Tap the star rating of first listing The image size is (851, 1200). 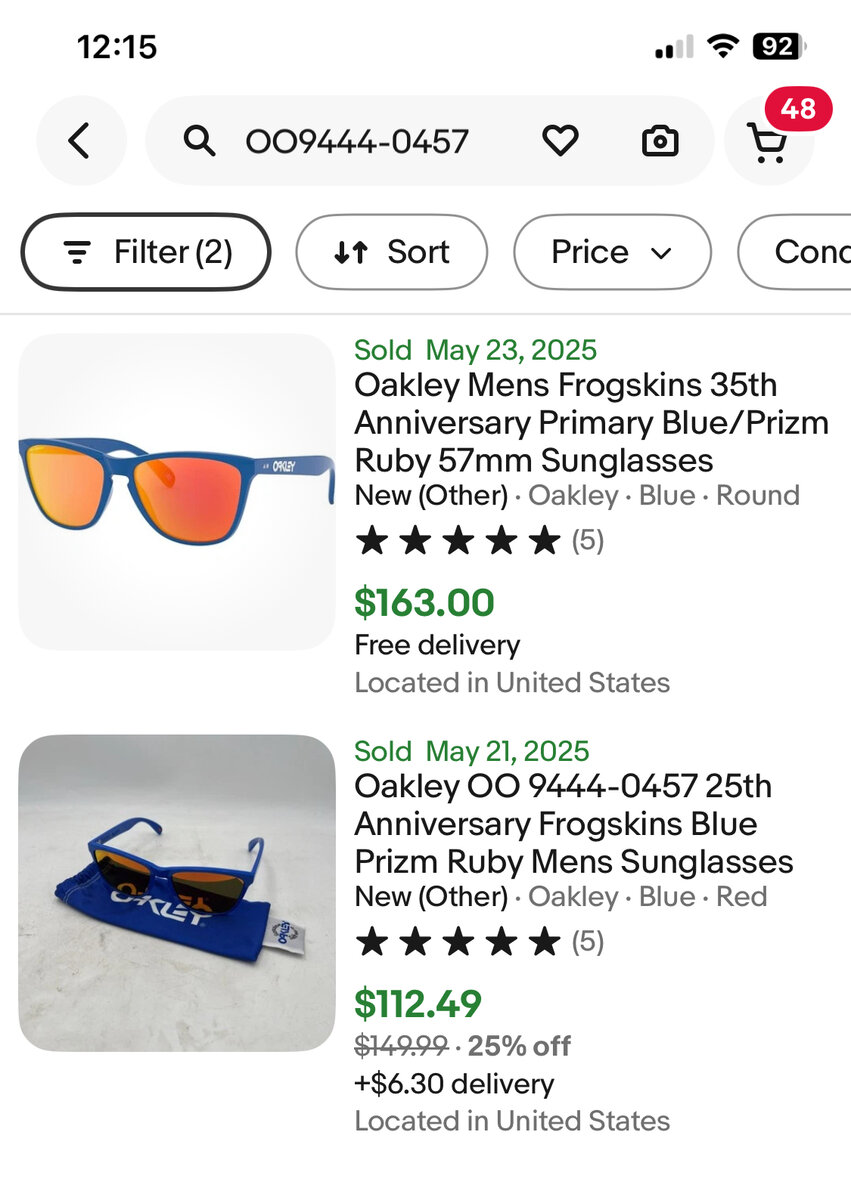click(x=459, y=541)
